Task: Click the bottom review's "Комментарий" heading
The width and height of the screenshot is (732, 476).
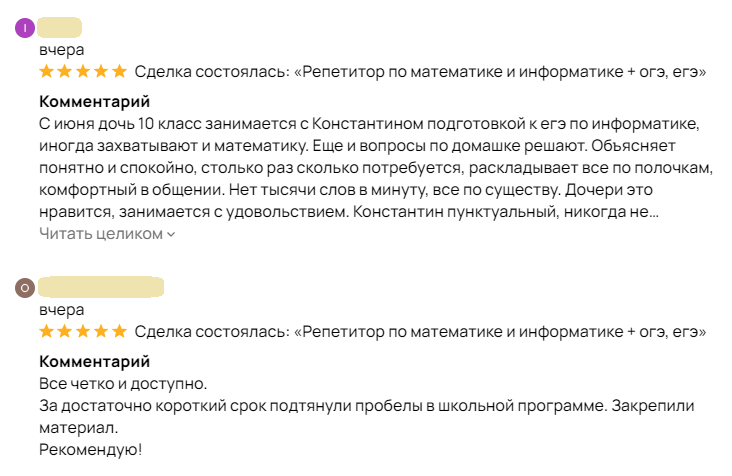Action: coord(94,361)
